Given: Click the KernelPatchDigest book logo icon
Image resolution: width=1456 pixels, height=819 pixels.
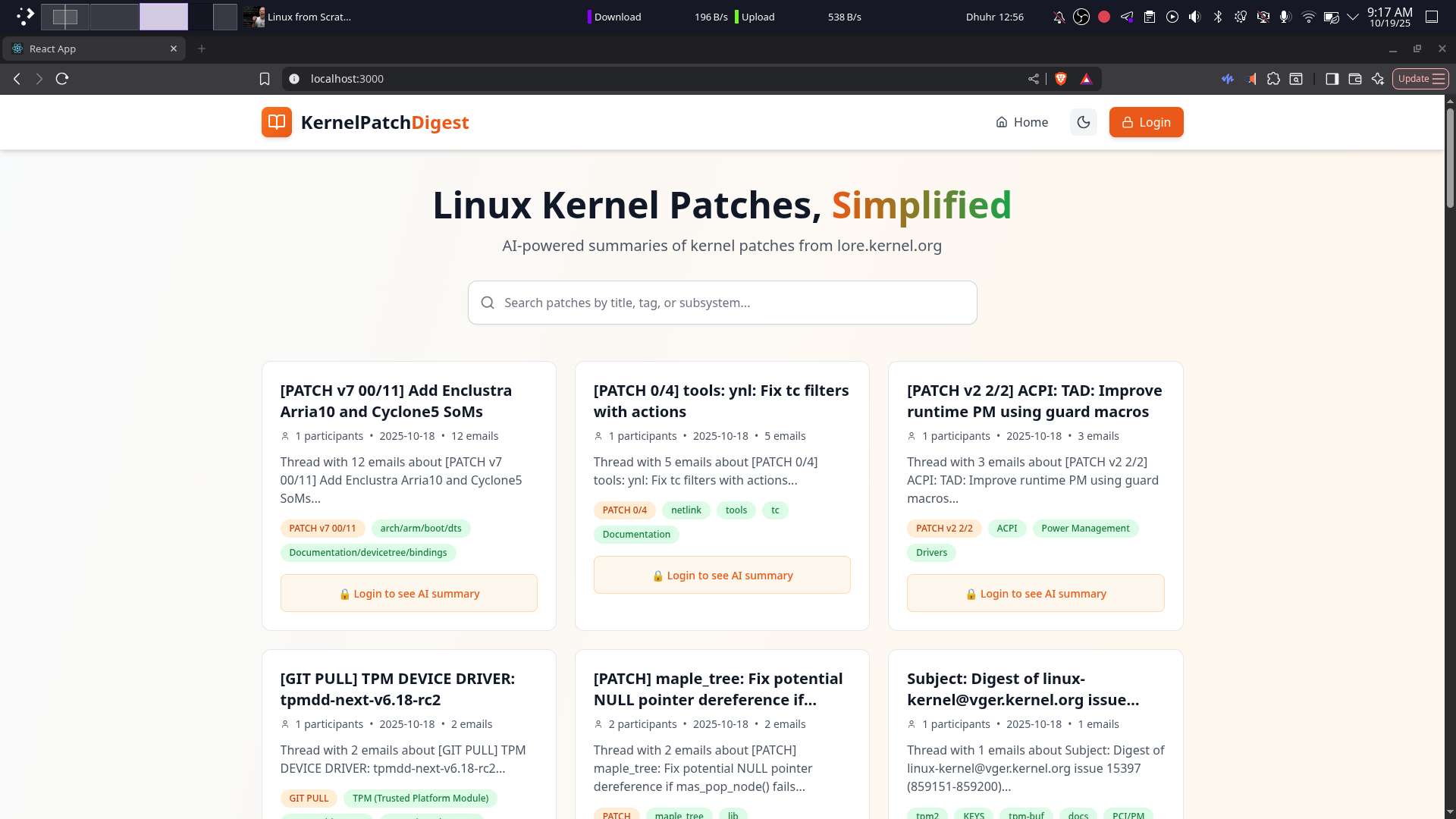Looking at the screenshot, I should tap(276, 122).
